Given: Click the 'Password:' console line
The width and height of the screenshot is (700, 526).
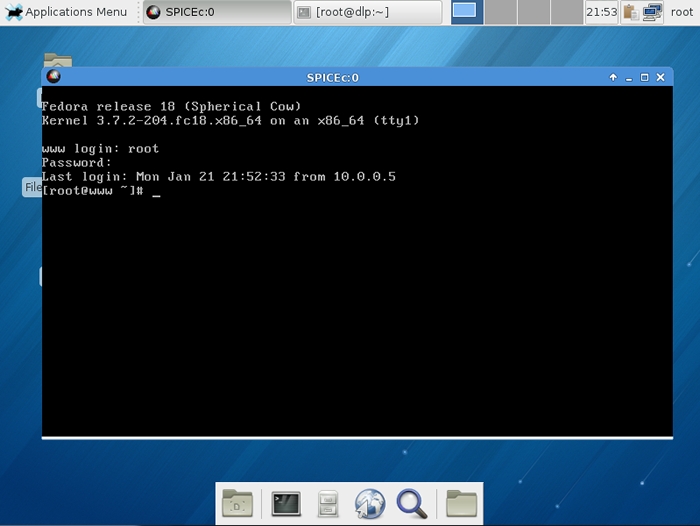Looking at the screenshot, I should coord(76,163).
